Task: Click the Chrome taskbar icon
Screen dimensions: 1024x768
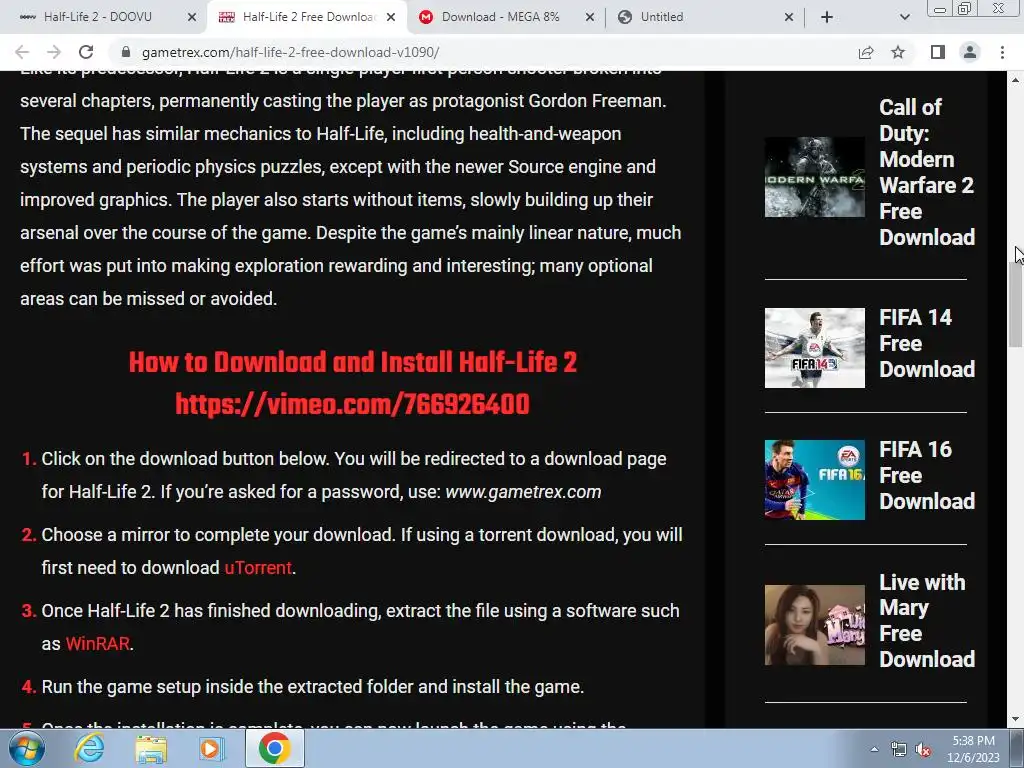Action: click(274, 748)
